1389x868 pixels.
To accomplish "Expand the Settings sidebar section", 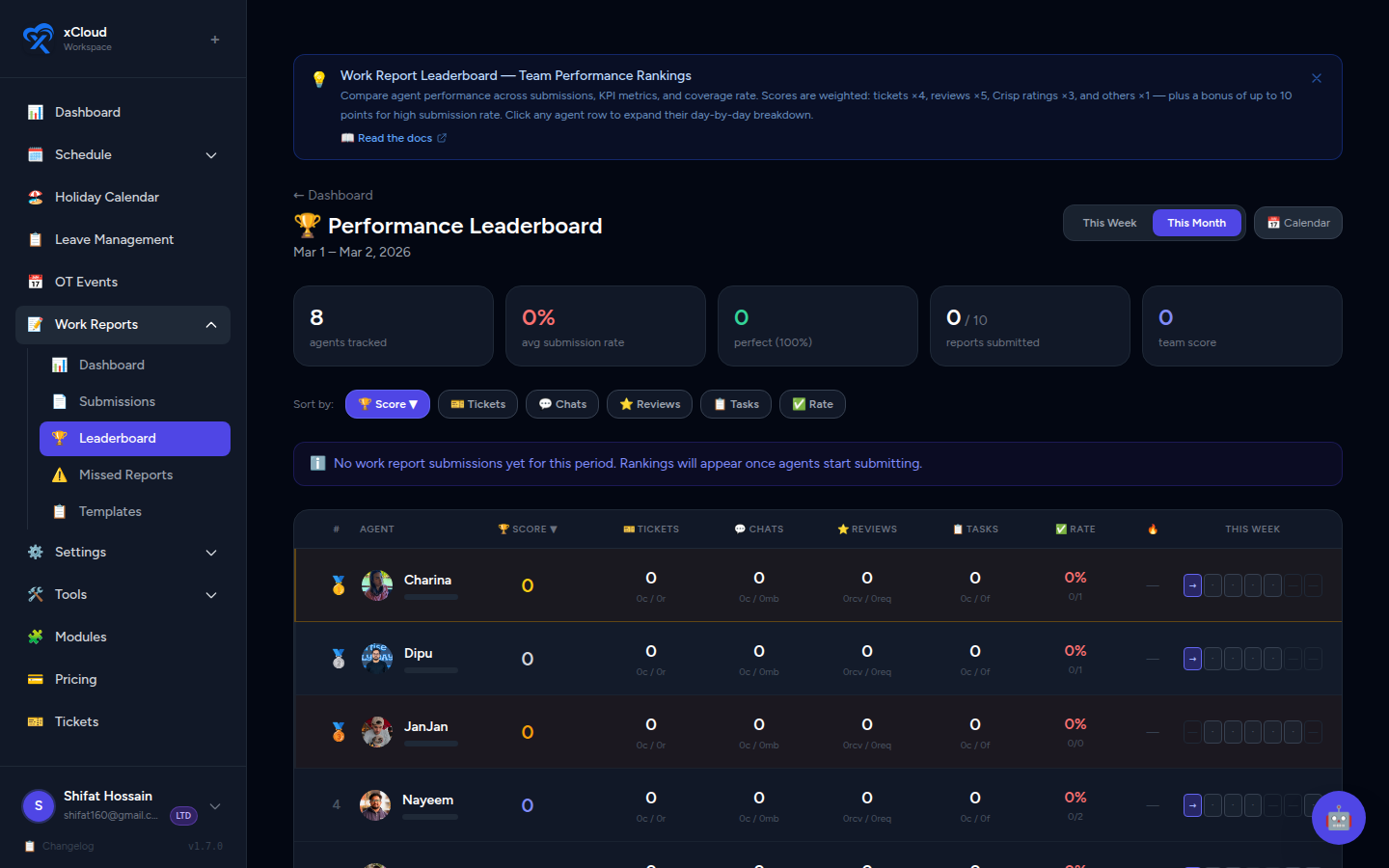I will click(x=211, y=553).
